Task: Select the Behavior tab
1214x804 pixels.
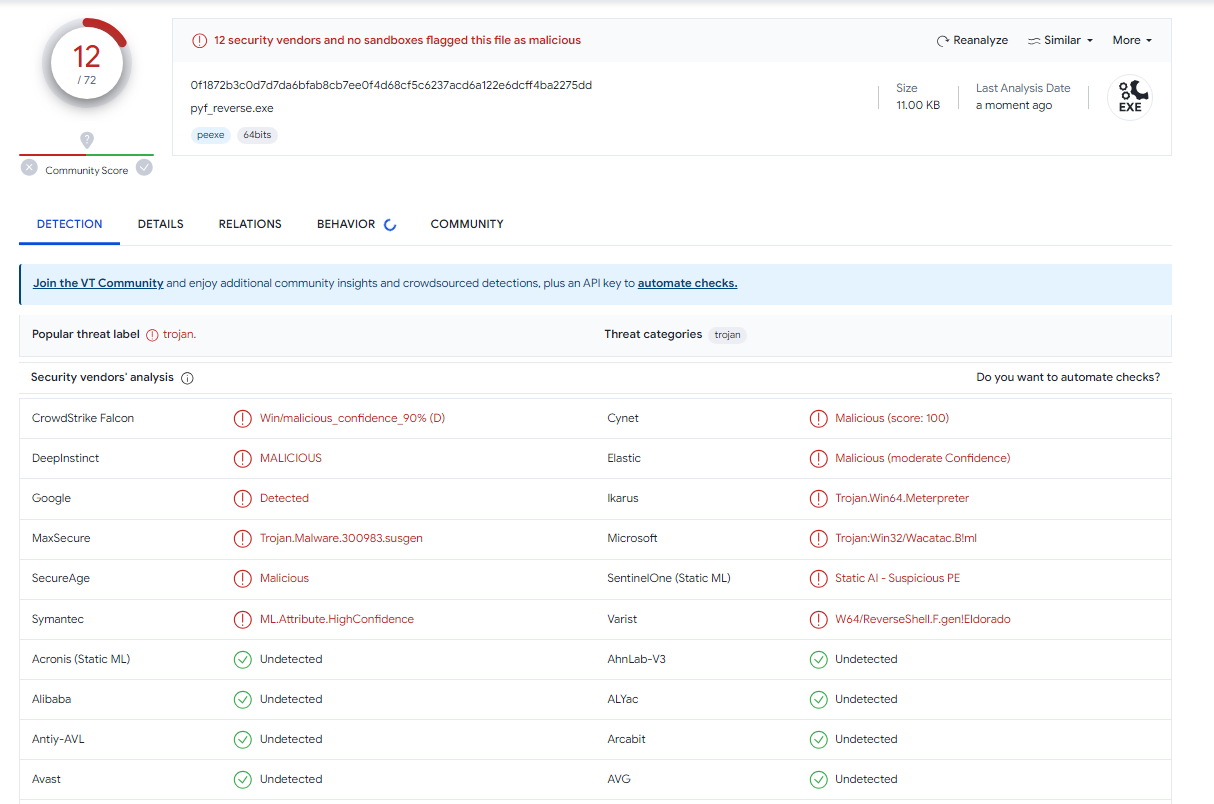Action: [x=346, y=224]
